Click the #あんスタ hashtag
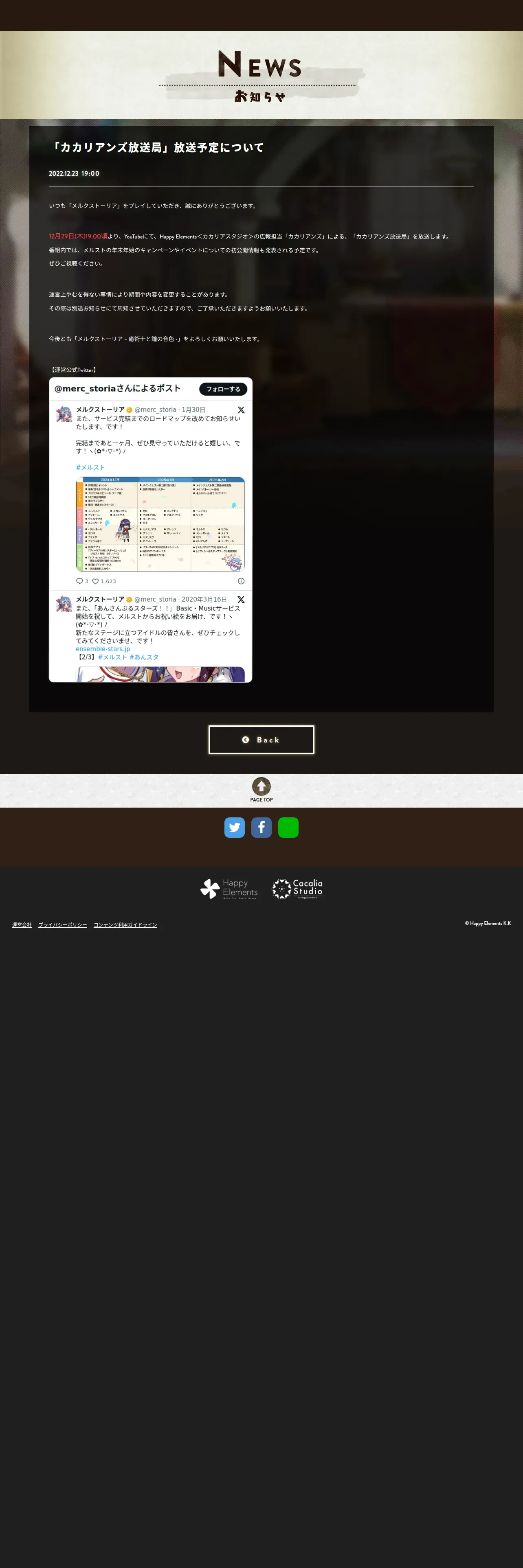Screen dimensions: 523x1568 pyautogui.click(x=144, y=657)
